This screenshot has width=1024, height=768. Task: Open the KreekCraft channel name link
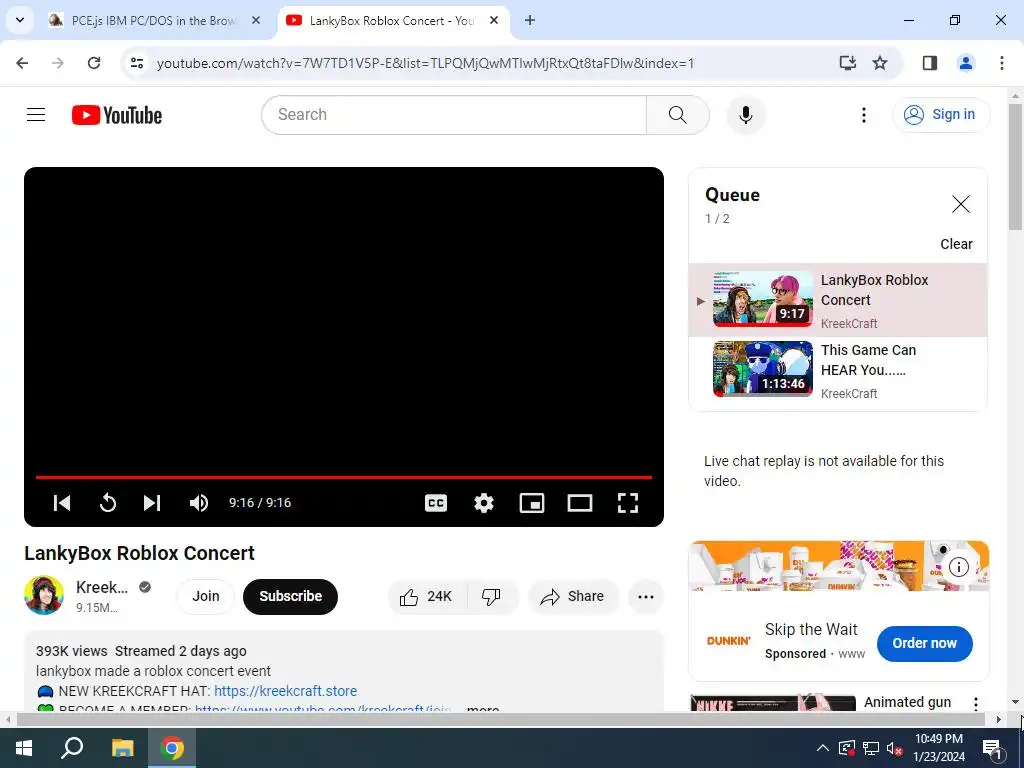coord(102,587)
